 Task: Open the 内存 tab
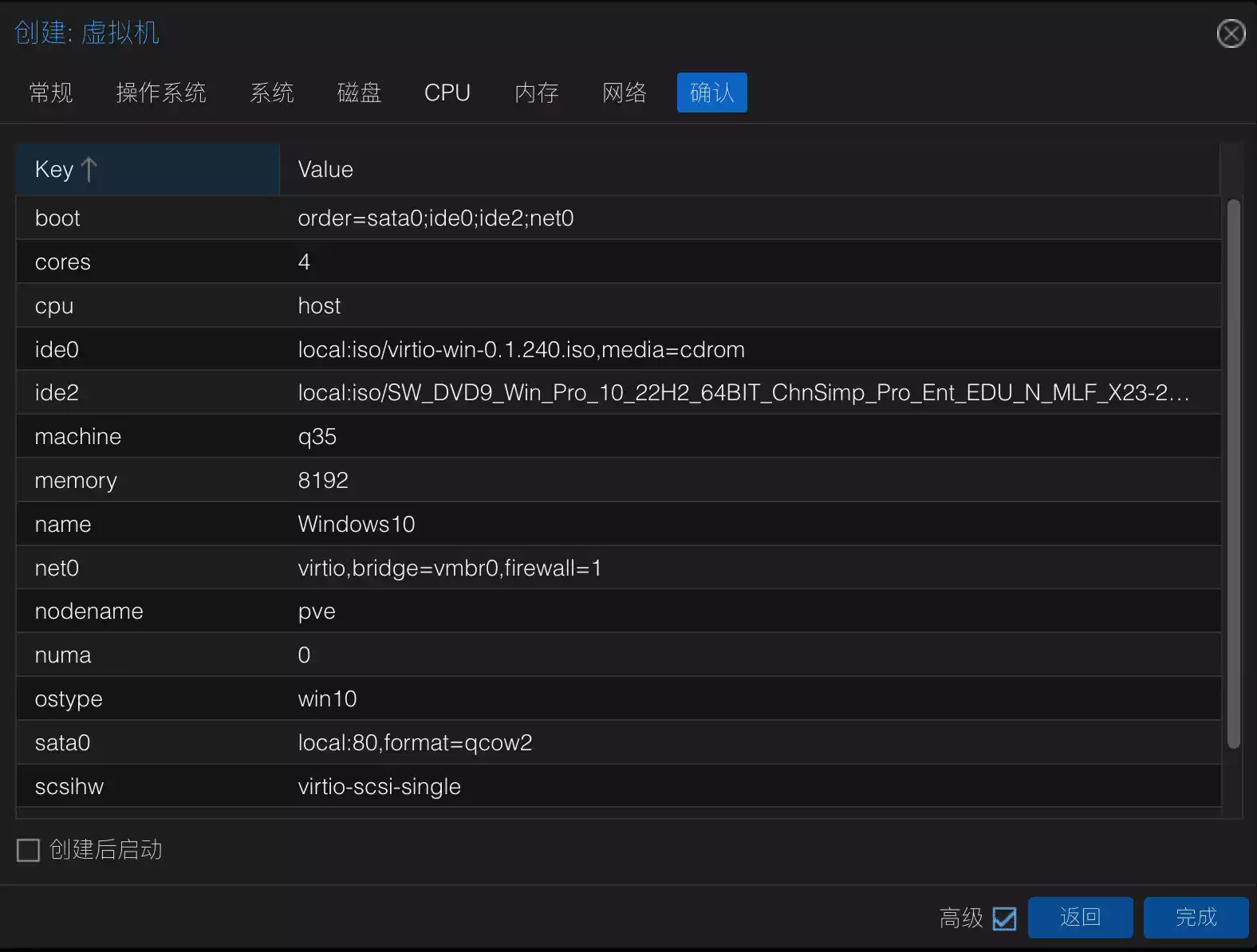[x=536, y=92]
